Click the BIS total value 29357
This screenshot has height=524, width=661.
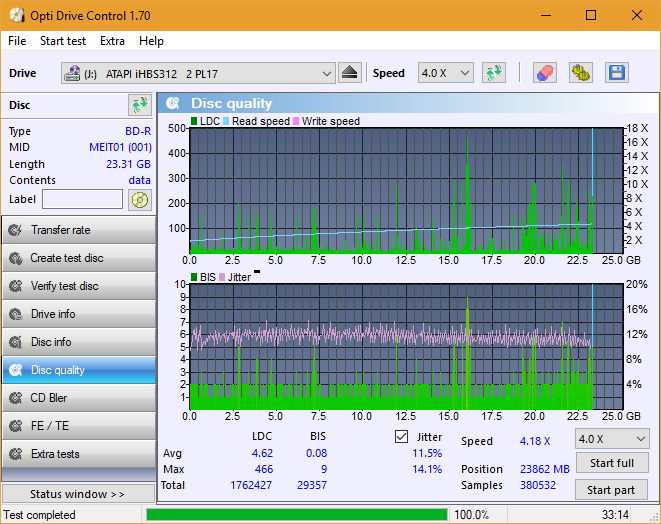click(x=312, y=485)
